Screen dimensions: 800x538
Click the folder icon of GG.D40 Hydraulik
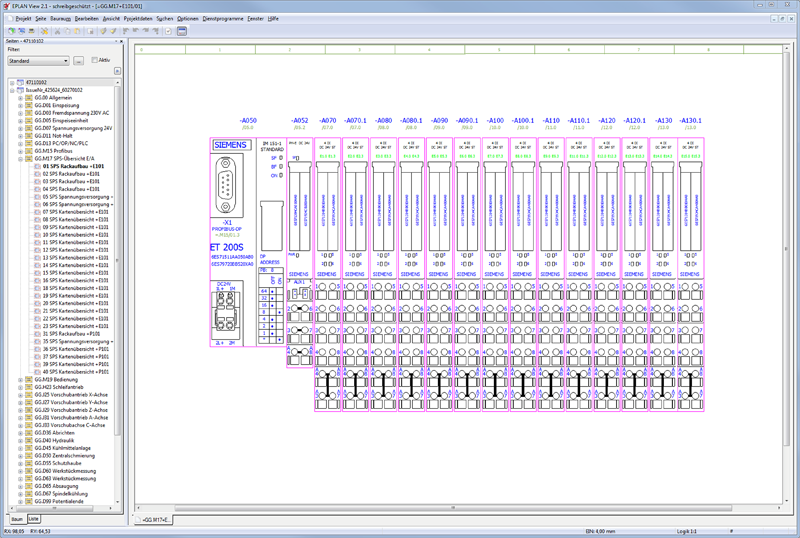coord(29,441)
